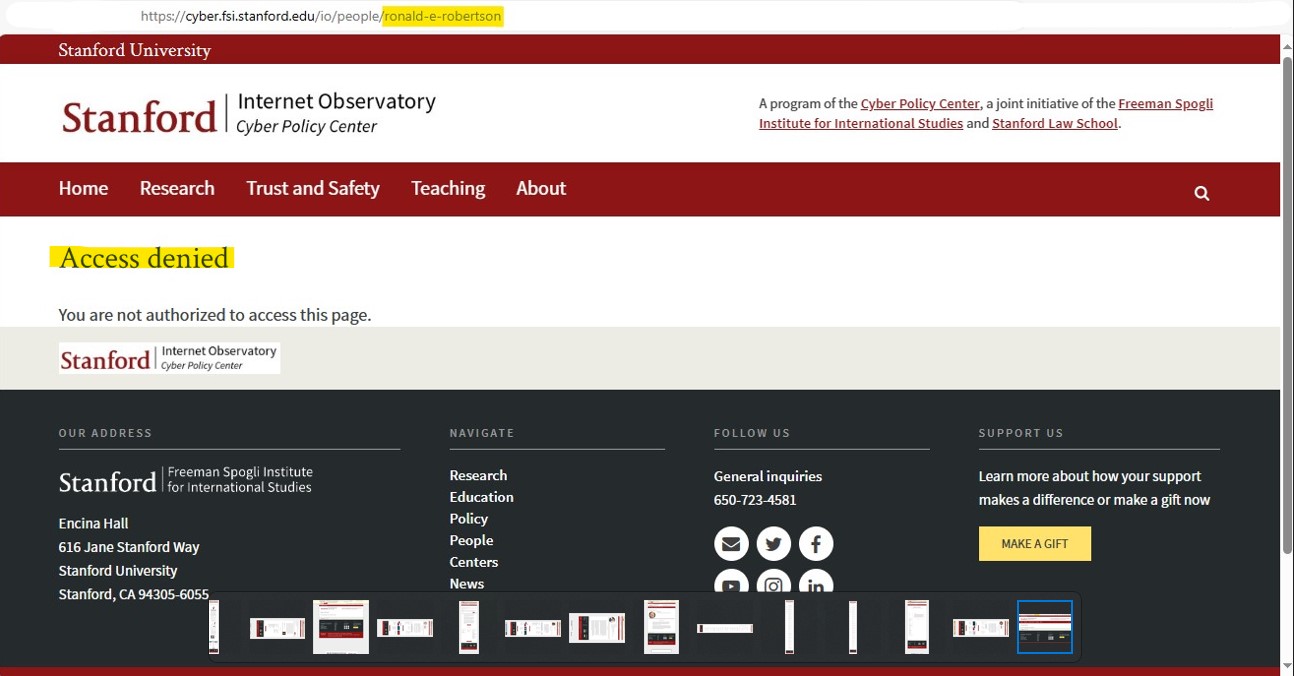Open the YouTube icon in footer
This screenshot has height=676, width=1294.
click(731, 584)
